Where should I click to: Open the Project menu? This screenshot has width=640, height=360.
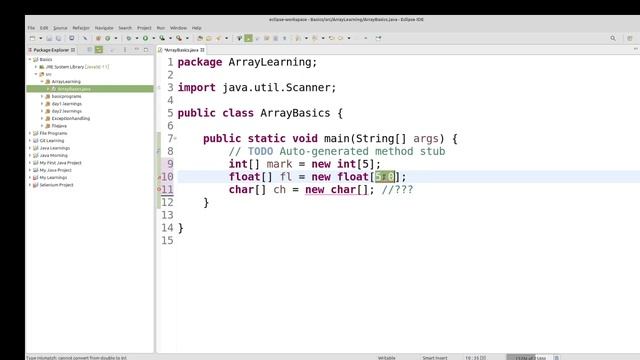144,28
